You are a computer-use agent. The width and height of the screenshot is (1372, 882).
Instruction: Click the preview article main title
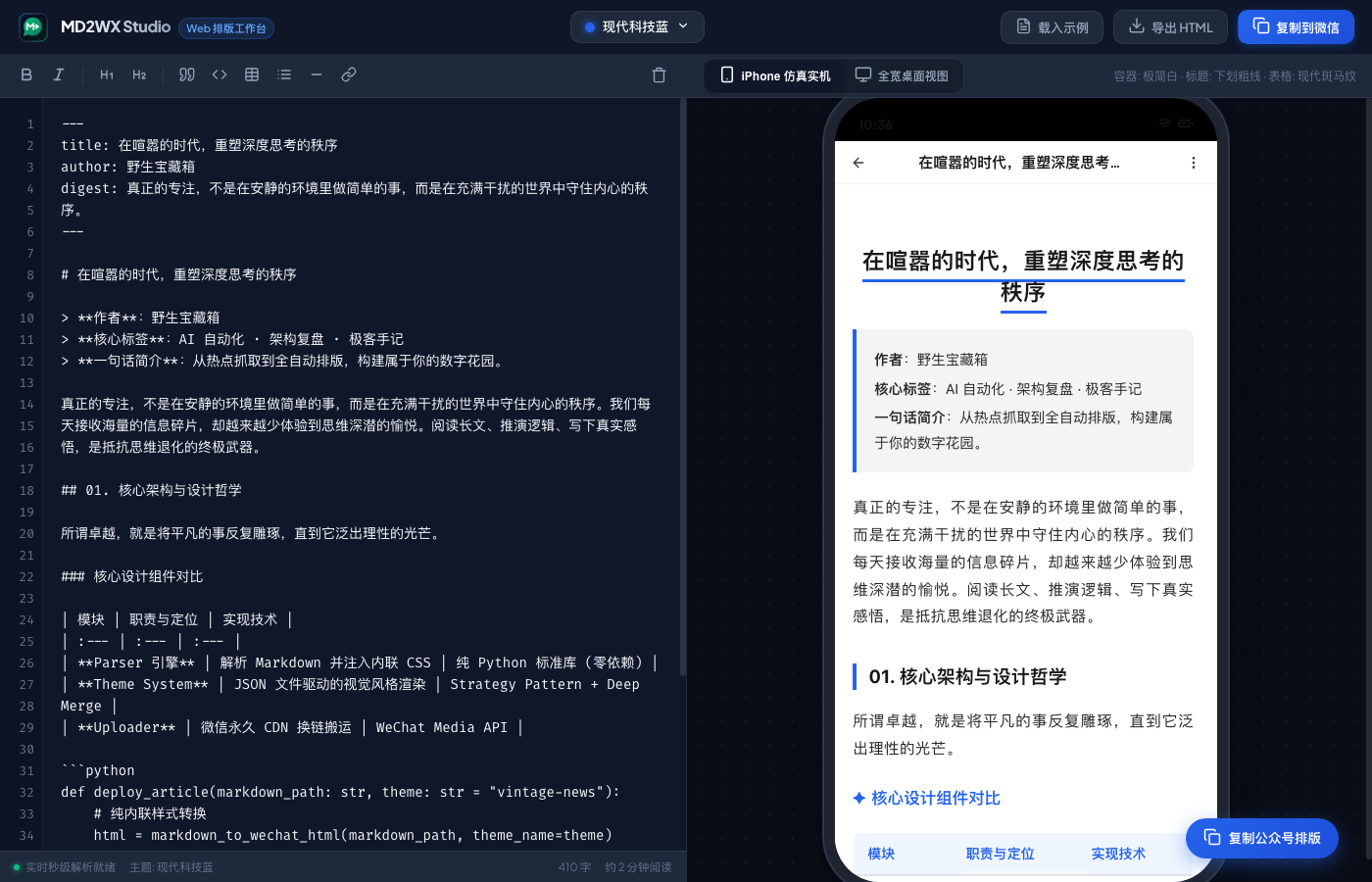1023,276
